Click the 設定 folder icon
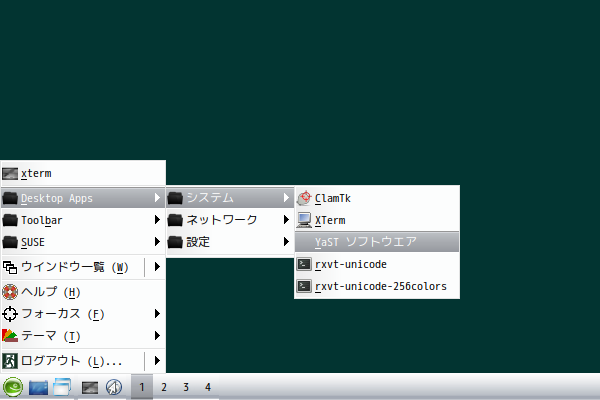Image resolution: width=600 pixels, height=400 pixels. (175, 242)
